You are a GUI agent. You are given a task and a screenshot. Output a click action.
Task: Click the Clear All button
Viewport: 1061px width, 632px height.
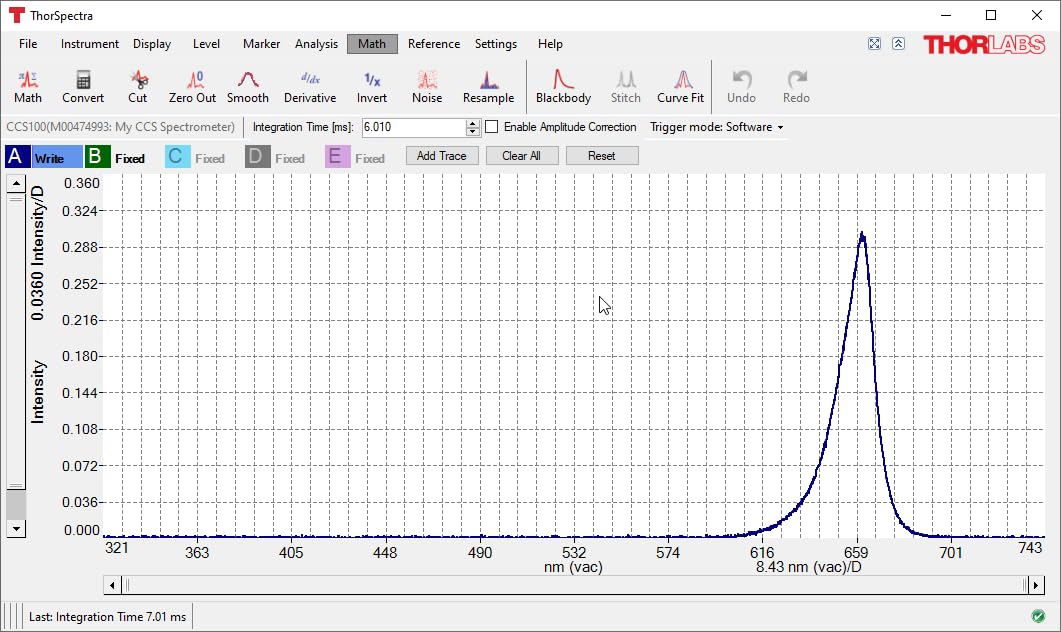(x=522, y=156)
